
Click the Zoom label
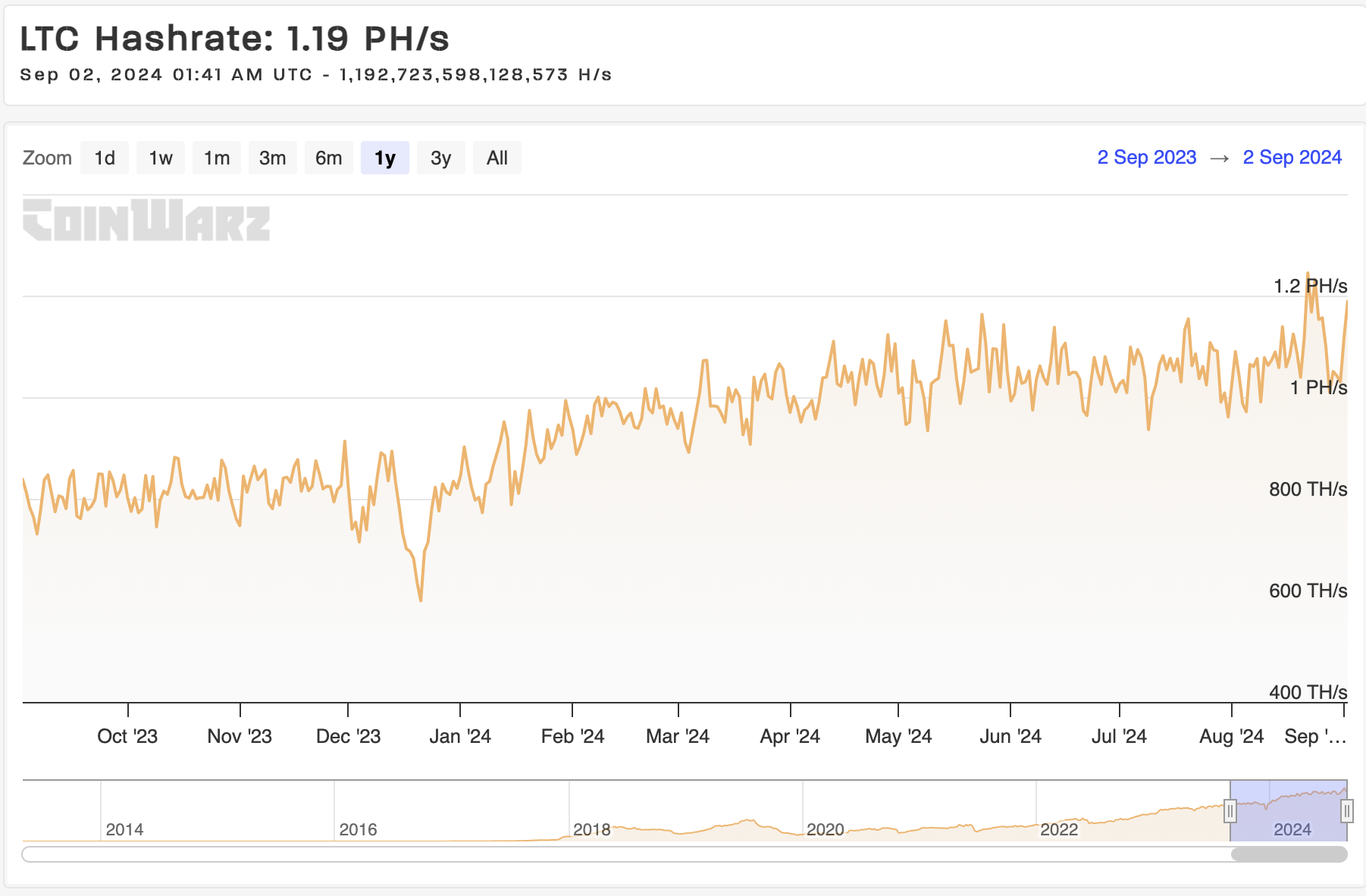[x=47, y=158]
